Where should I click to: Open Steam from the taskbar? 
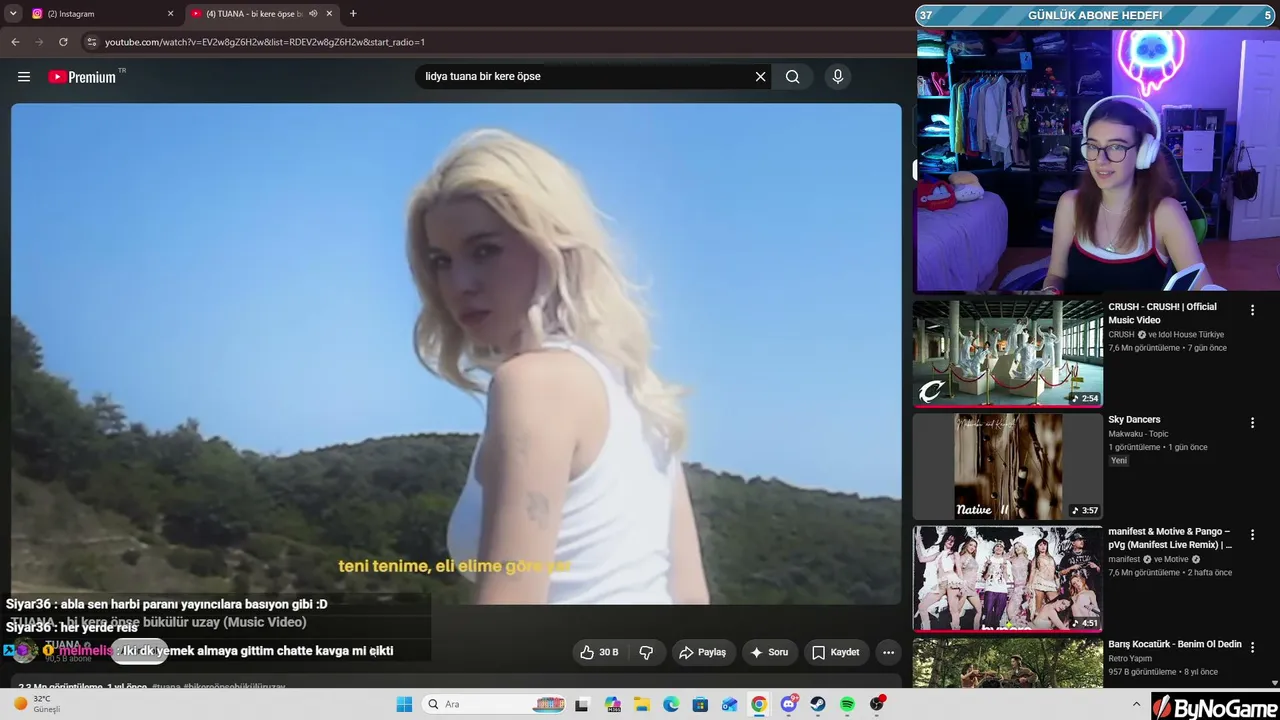click(x=818, y=704)
